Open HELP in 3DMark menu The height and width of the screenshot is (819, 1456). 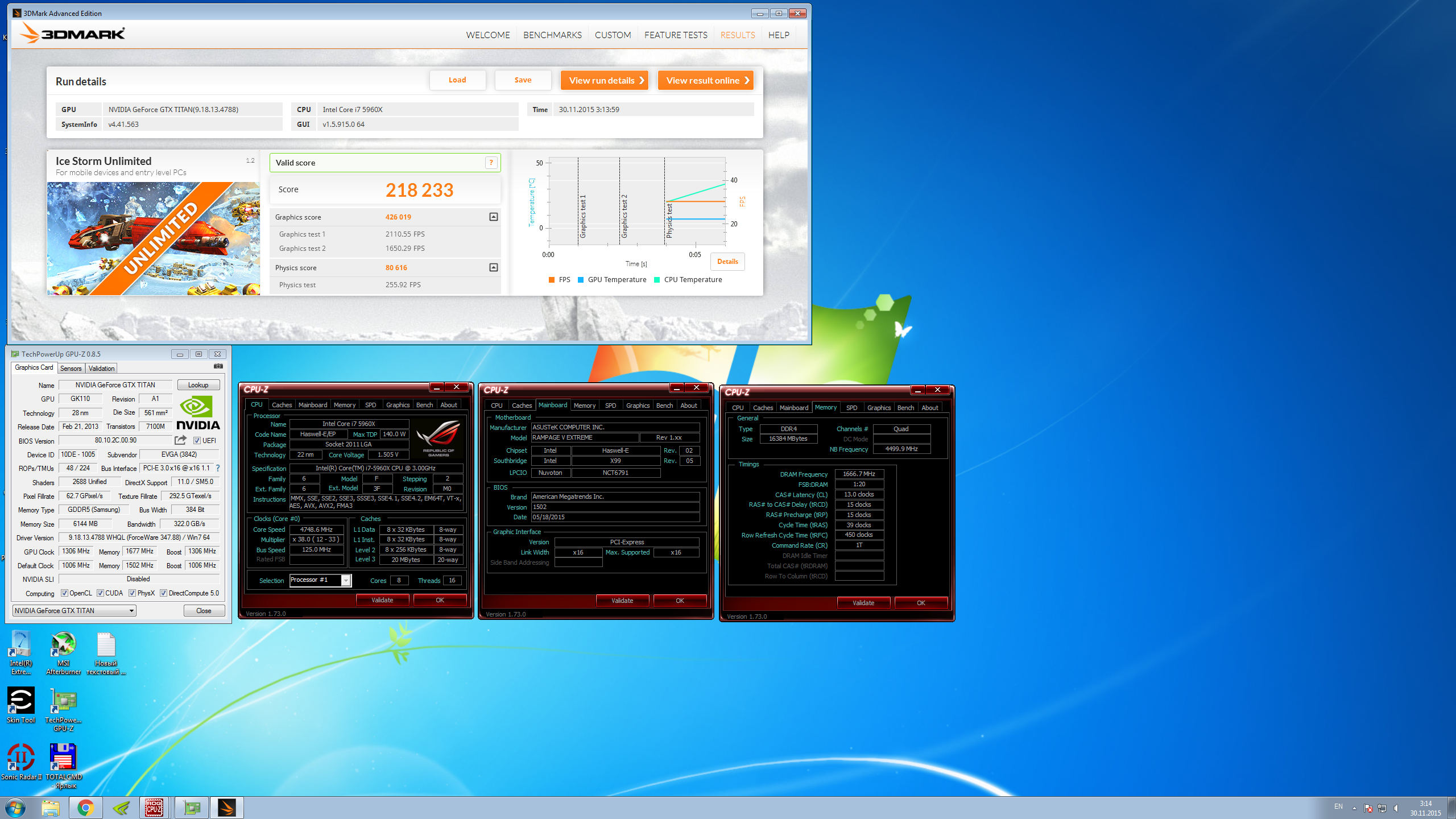779,35
